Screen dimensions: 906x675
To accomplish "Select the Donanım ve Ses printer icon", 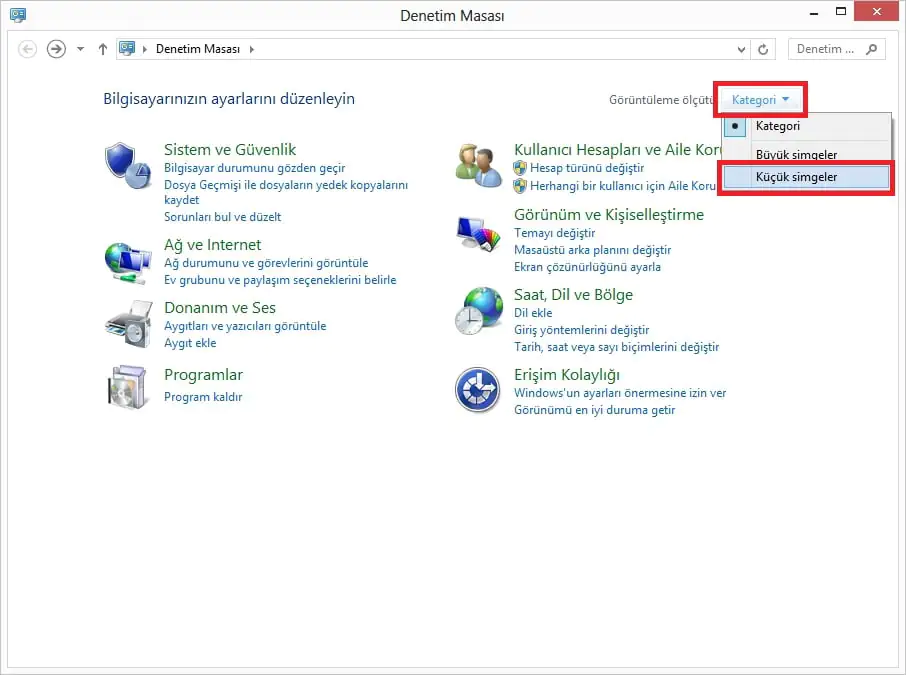I will tap(128, 322).
